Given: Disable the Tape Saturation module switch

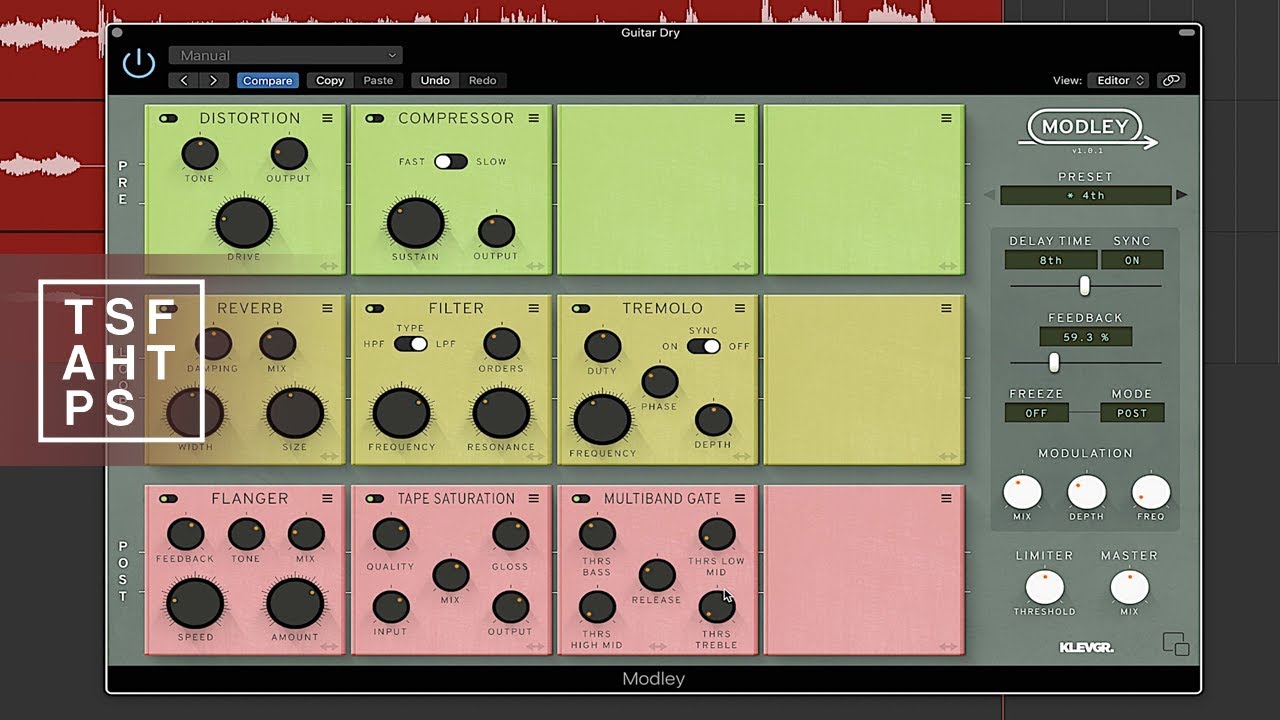Looking at the screenshot, I should (374, 499).
